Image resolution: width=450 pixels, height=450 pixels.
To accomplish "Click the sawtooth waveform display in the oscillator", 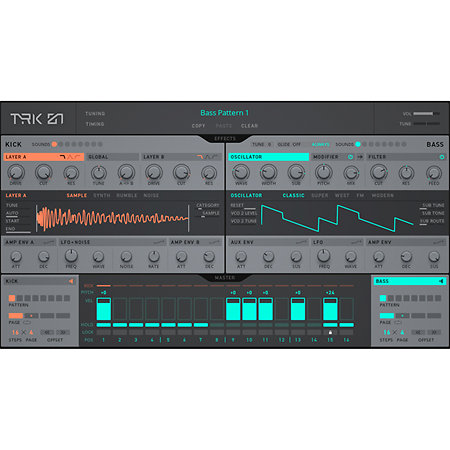I will point(337,218).
